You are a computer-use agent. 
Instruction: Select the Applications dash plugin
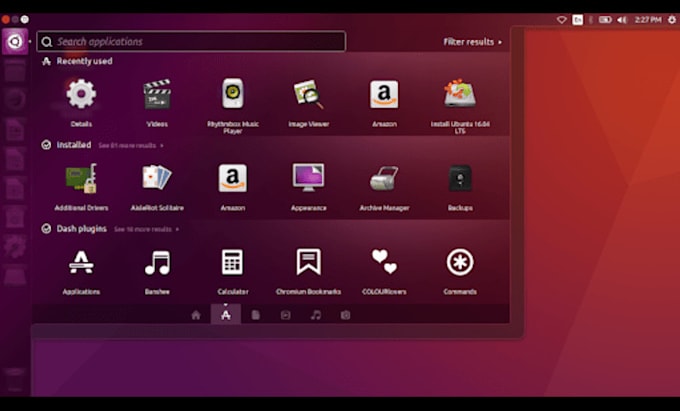pos(81,262)
